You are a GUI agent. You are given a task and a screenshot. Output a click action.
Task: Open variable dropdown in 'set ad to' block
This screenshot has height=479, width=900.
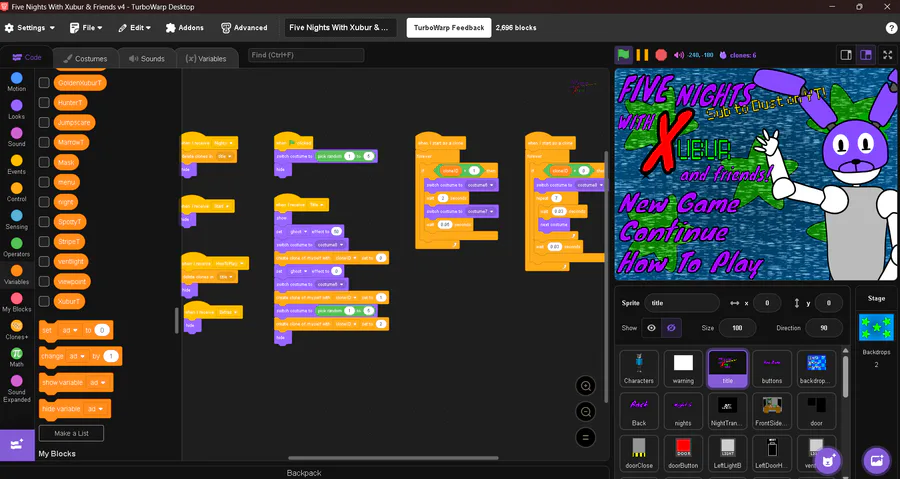point(70,330)
